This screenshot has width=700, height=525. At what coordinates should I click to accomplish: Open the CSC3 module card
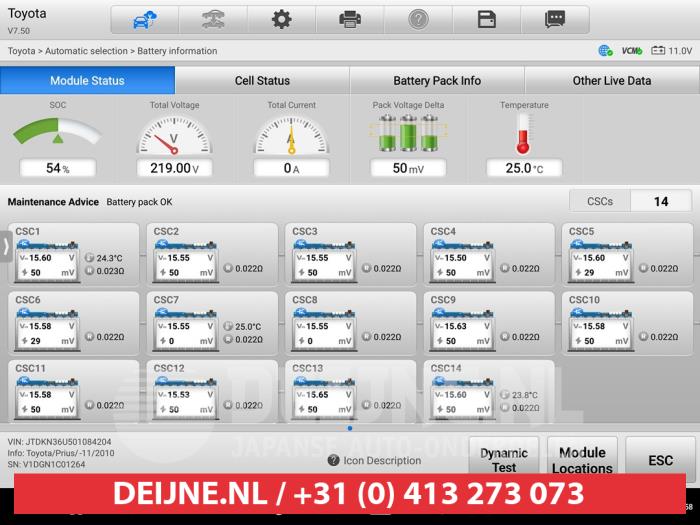(350, 254)
